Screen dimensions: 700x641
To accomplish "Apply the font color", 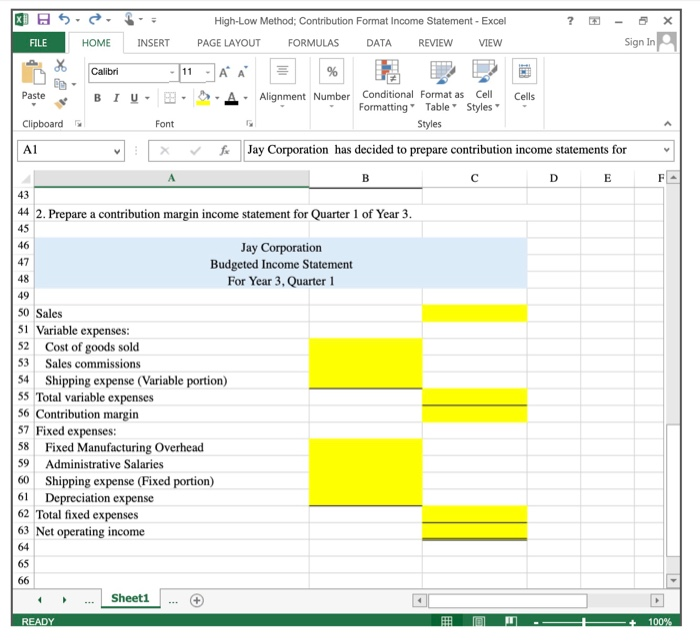I will click(231, 98).
